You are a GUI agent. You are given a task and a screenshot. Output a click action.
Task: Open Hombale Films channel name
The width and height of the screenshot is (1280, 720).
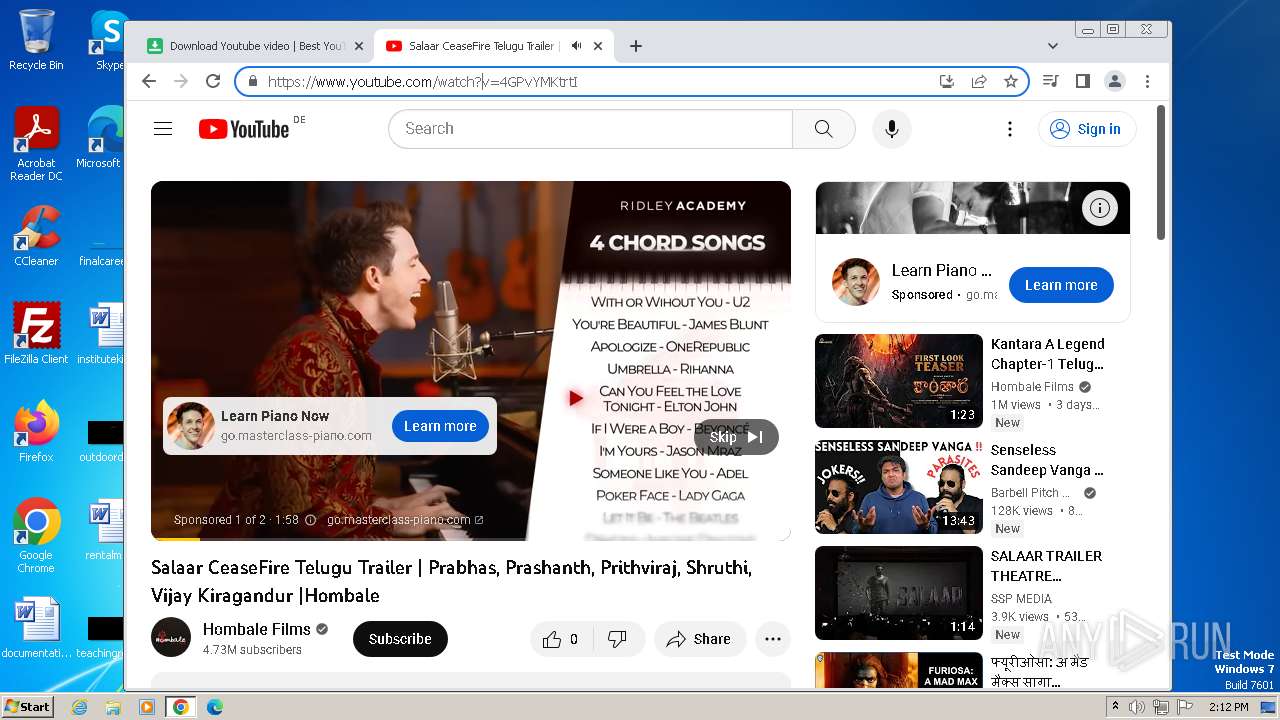257,629
